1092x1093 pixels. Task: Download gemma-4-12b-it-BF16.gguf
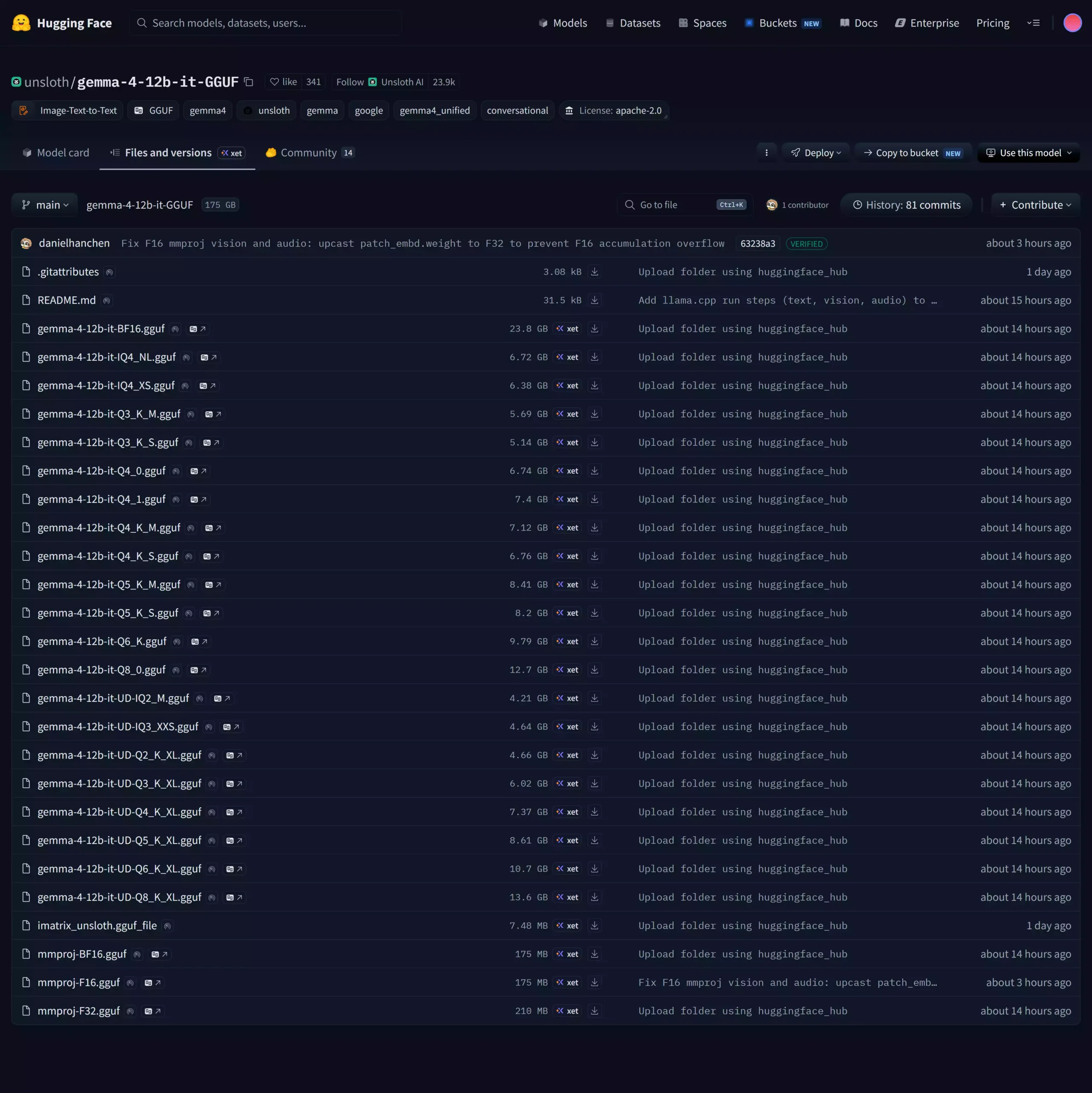[594, 329]
